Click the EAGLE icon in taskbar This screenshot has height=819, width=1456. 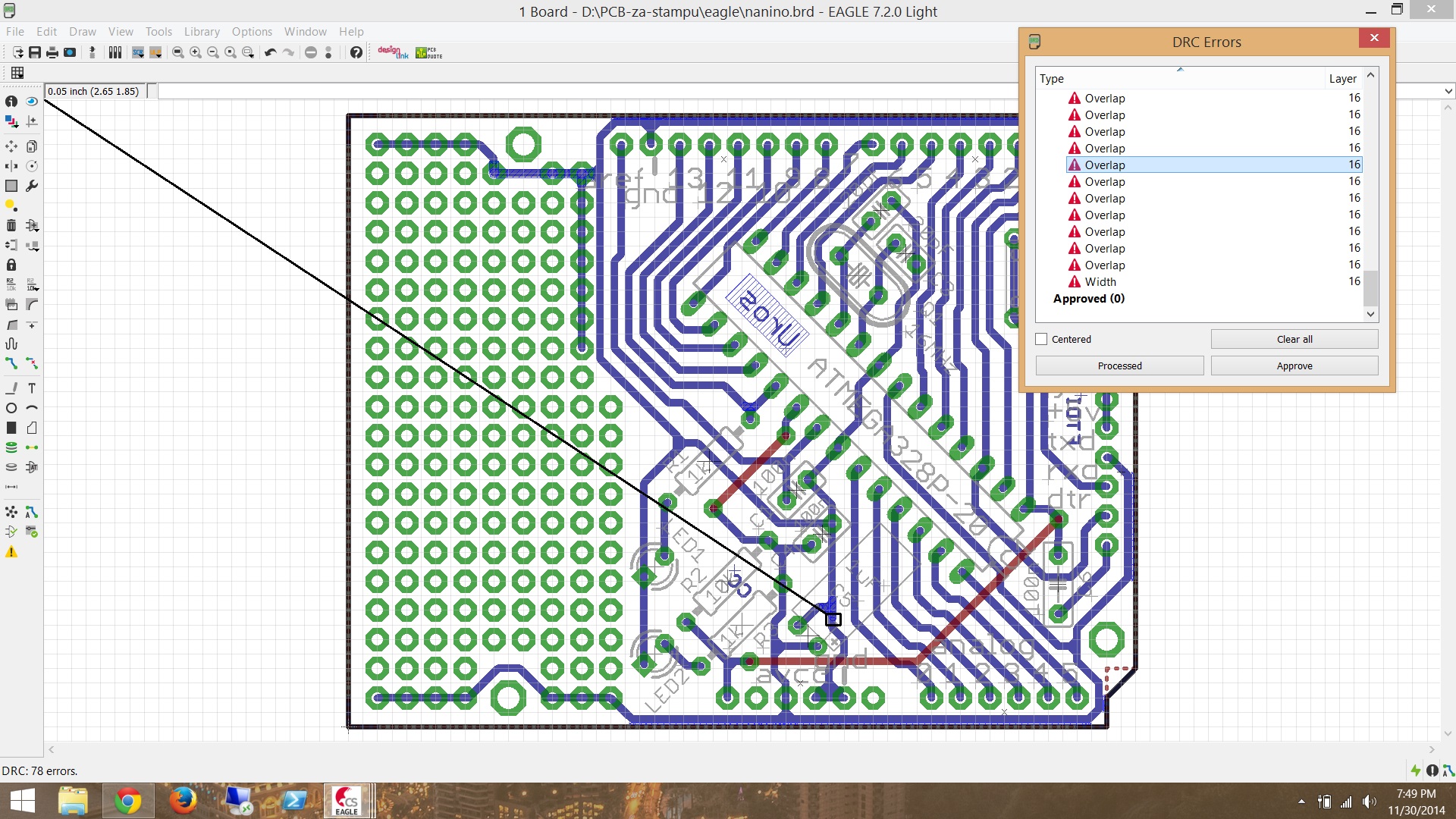347,800
